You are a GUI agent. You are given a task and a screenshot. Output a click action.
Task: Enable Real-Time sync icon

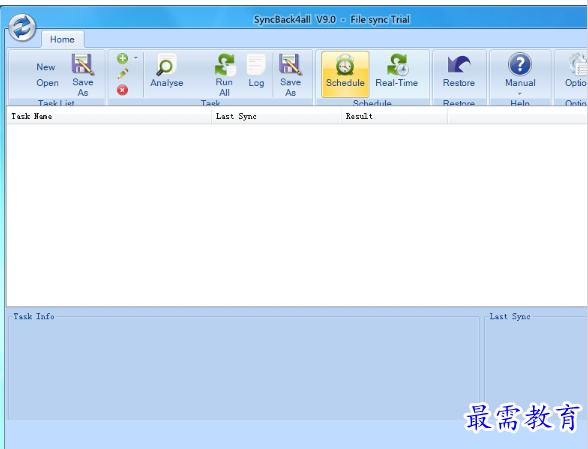pyautogui.click(x=398, y=65)
